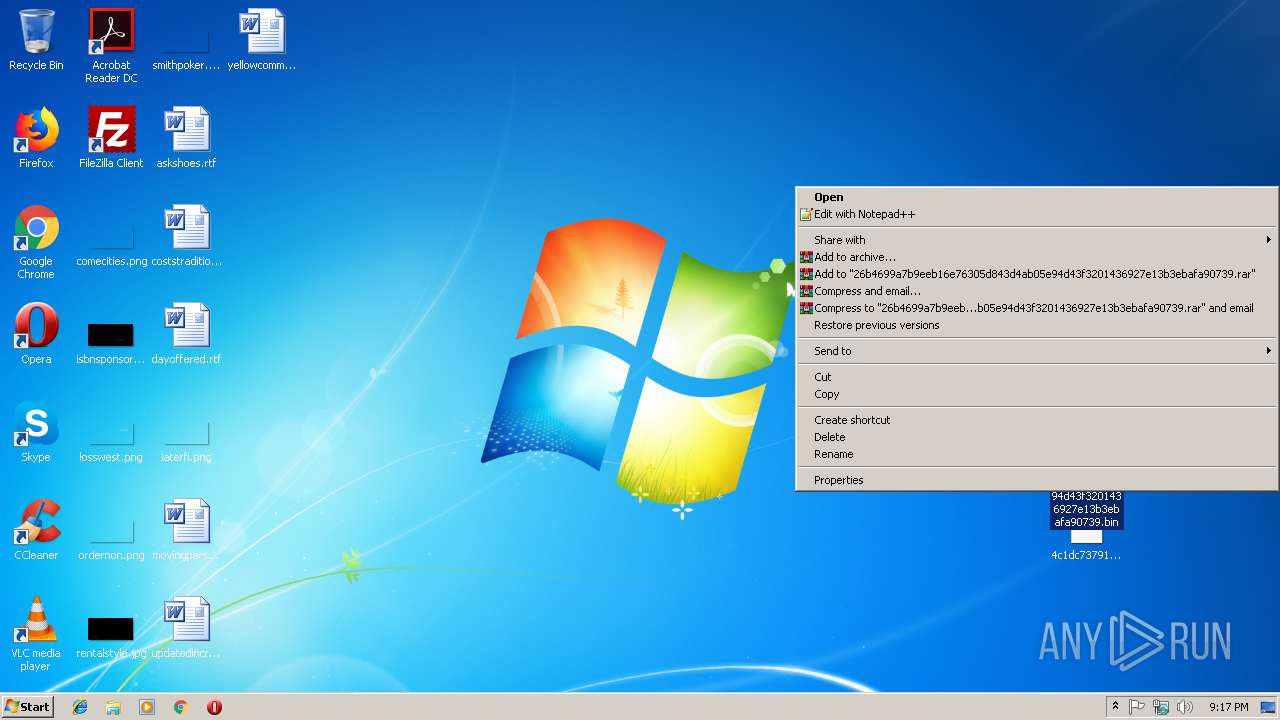Choose Edit with Notepad++
Viewport: 1280px width, 720px height.
coord(1037,214)
